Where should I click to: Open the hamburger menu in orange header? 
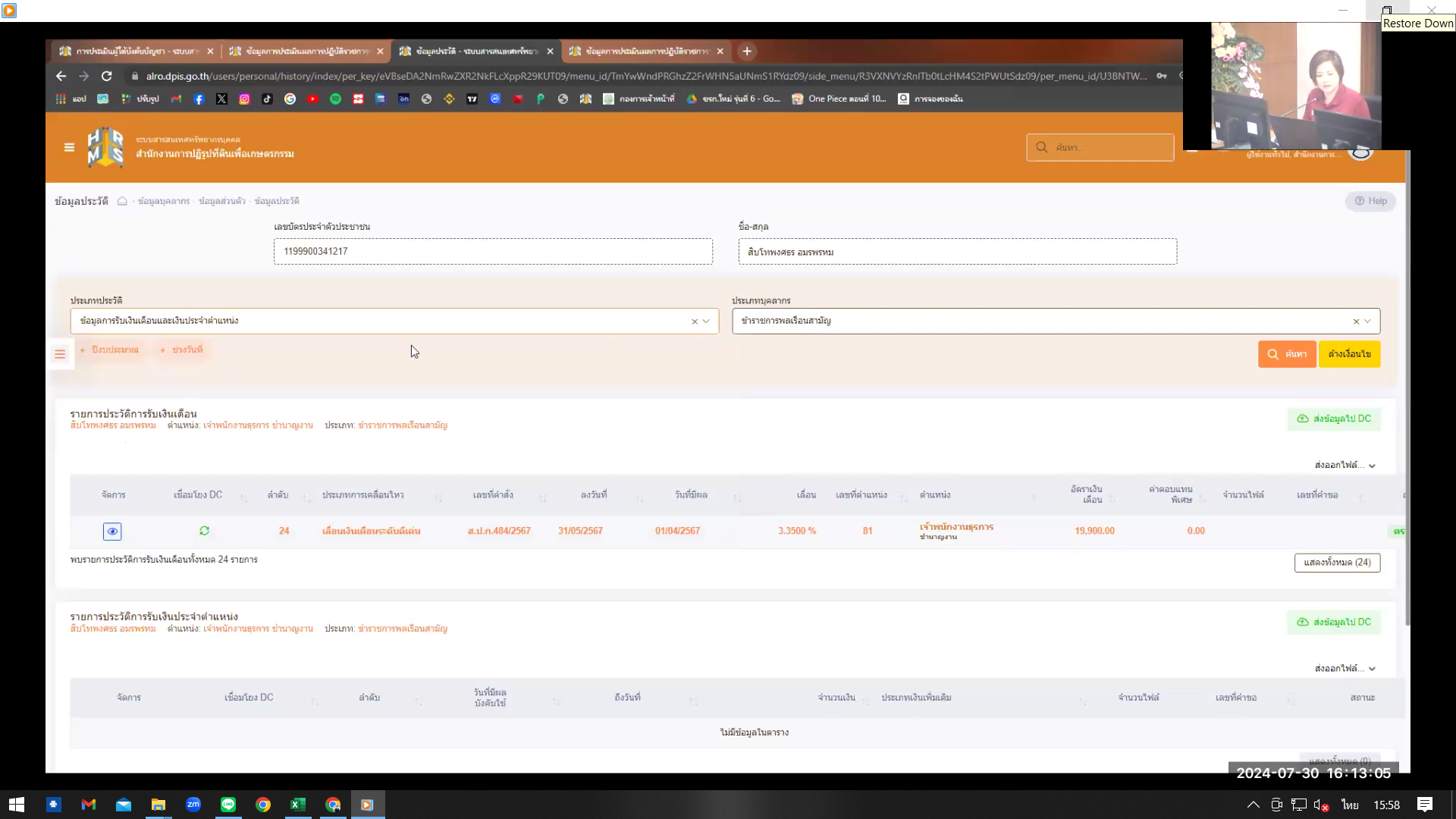pos(69,147)
